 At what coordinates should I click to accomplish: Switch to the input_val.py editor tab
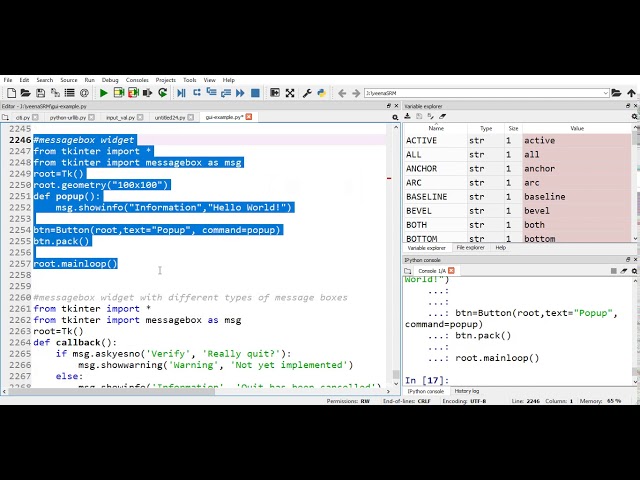tap(120, 118)
